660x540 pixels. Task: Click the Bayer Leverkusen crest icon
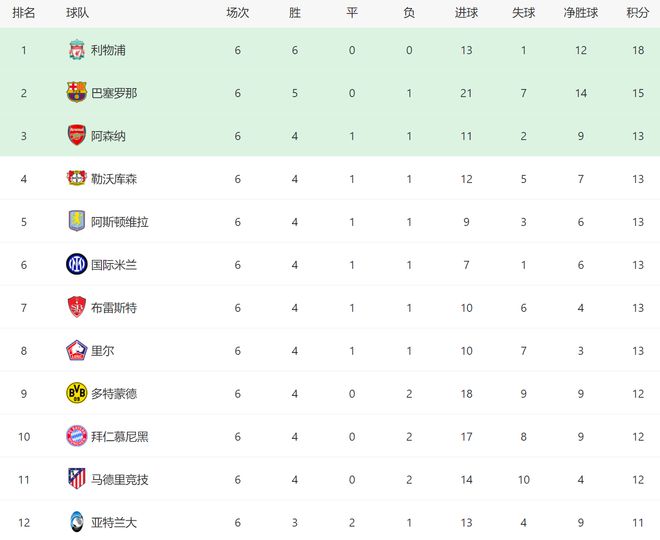coord(77,178)
